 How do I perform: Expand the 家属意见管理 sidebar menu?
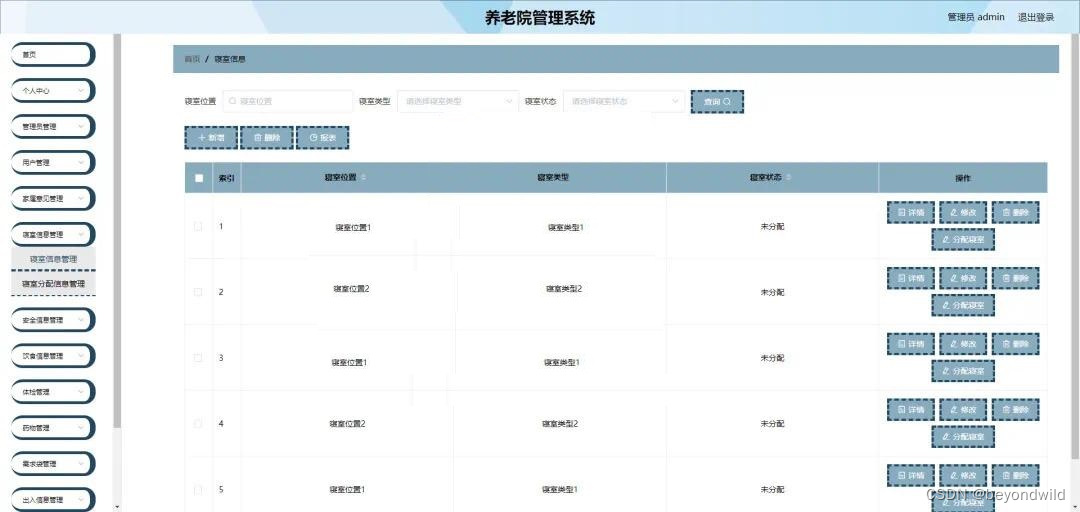point(52,198)
